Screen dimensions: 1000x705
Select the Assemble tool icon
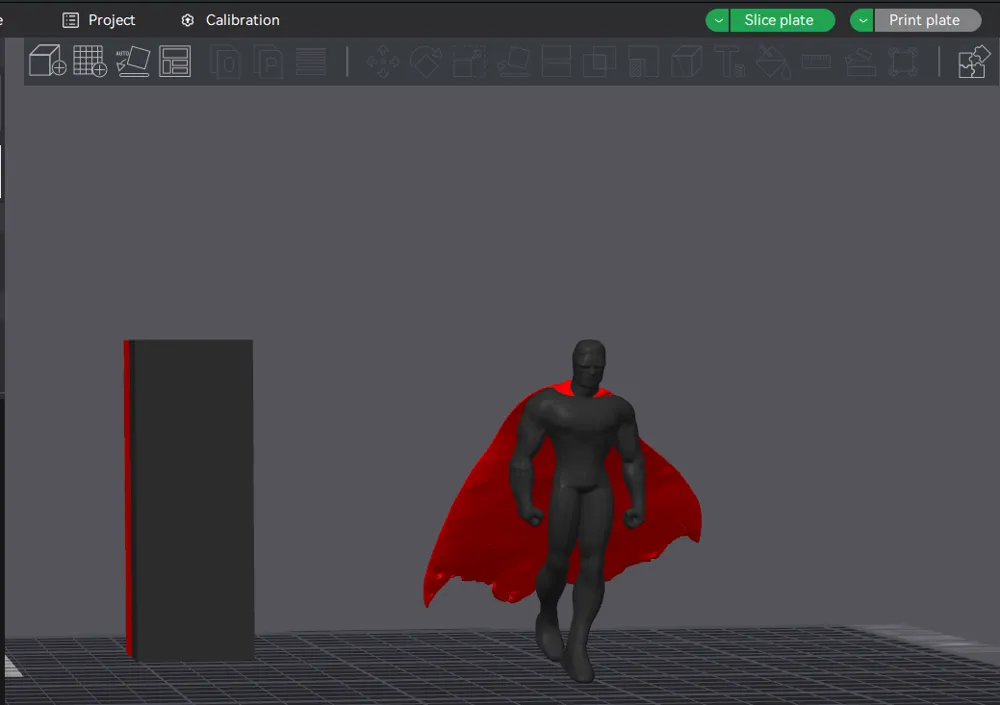click(x=860, y=61)
